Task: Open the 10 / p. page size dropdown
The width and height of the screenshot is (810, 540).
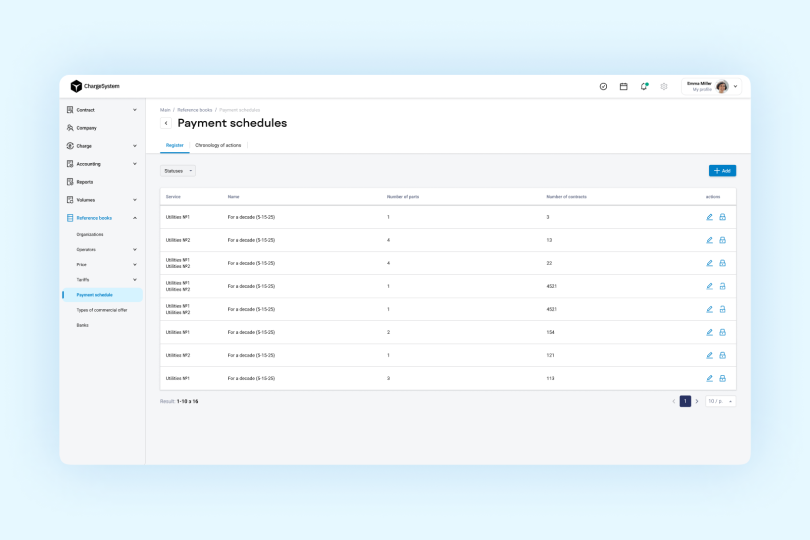Action: 720,401
